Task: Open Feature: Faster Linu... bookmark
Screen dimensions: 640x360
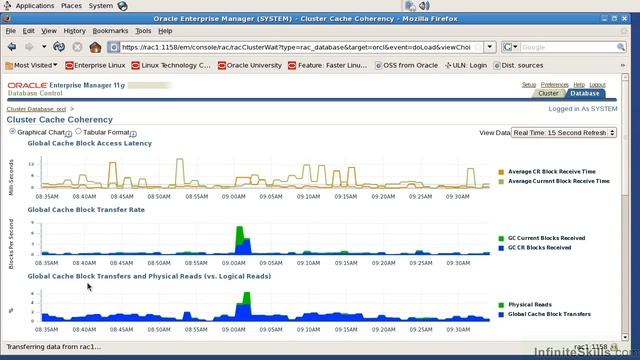Action: 328,65
